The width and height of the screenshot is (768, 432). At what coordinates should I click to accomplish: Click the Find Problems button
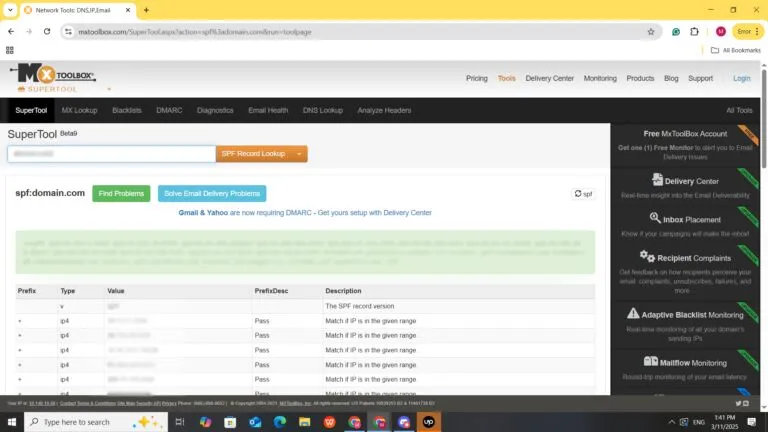121,194
